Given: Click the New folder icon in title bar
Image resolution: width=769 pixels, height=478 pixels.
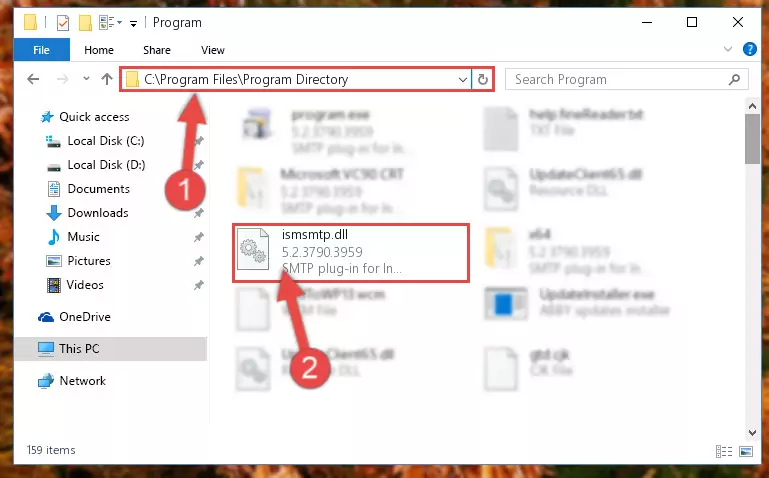Looking at the screenshot, I should tap(85, 23).
